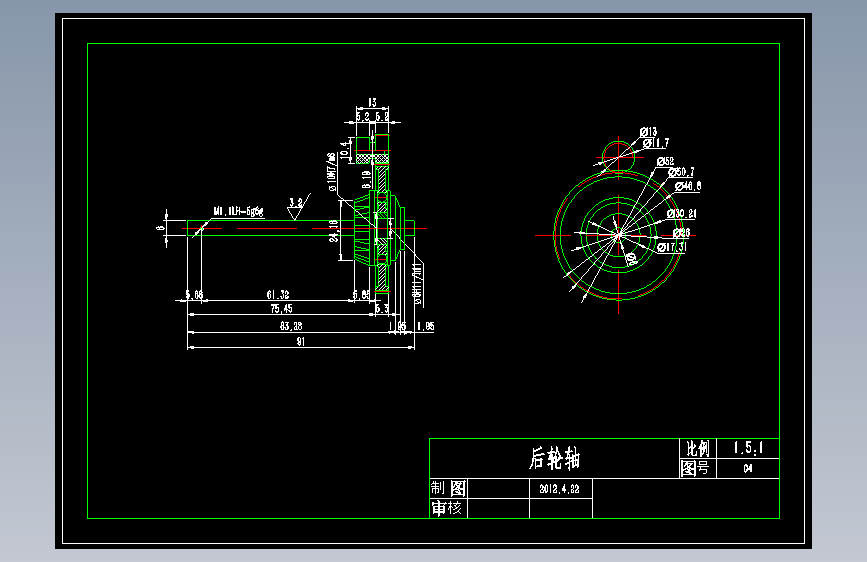Image resolution: width=867 pixels, height=562 pixels.
Task: Select the Ø46.8 diameter label
Action: (688, 186)
